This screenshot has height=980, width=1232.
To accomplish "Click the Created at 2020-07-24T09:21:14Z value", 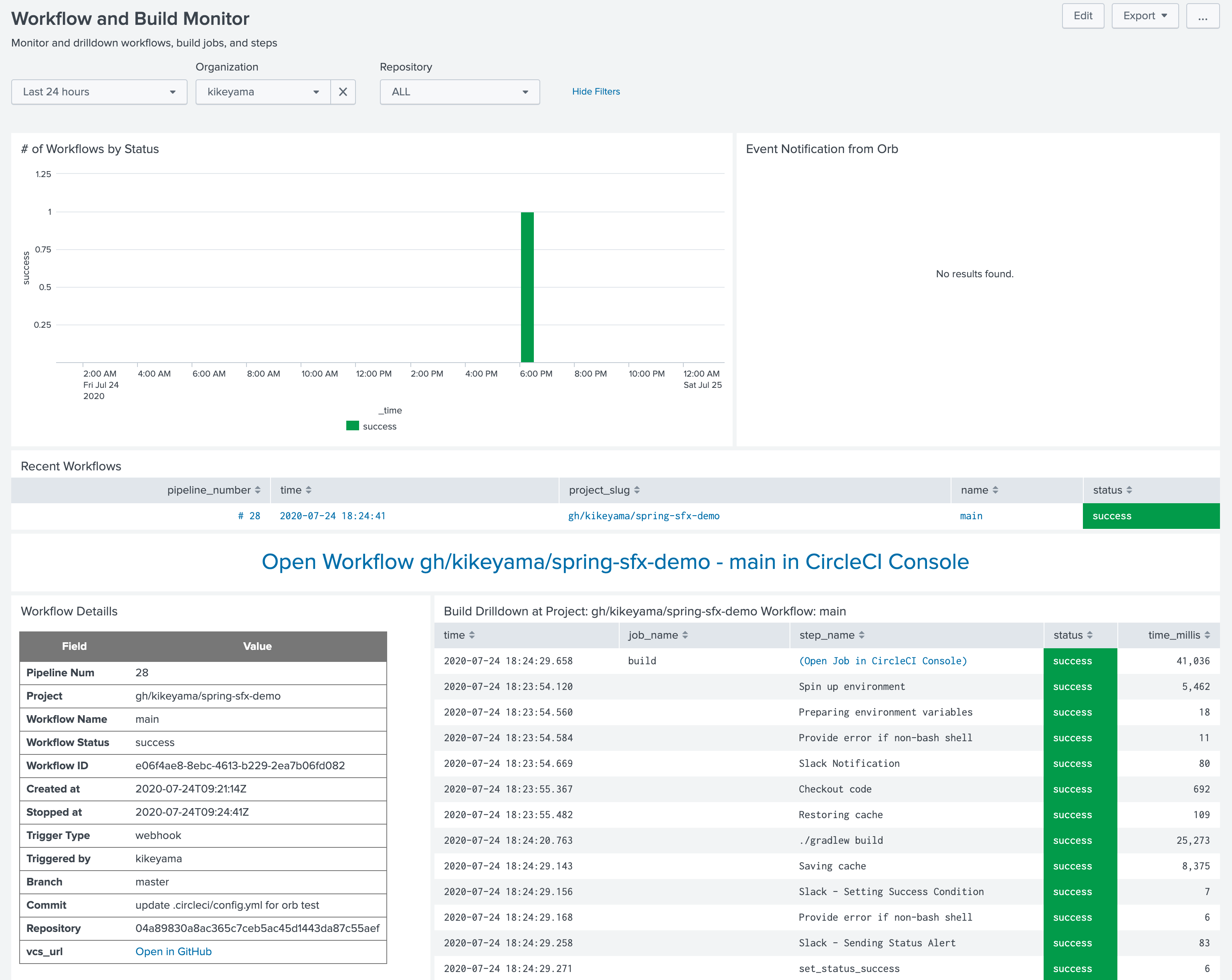I will coord(191,788).
